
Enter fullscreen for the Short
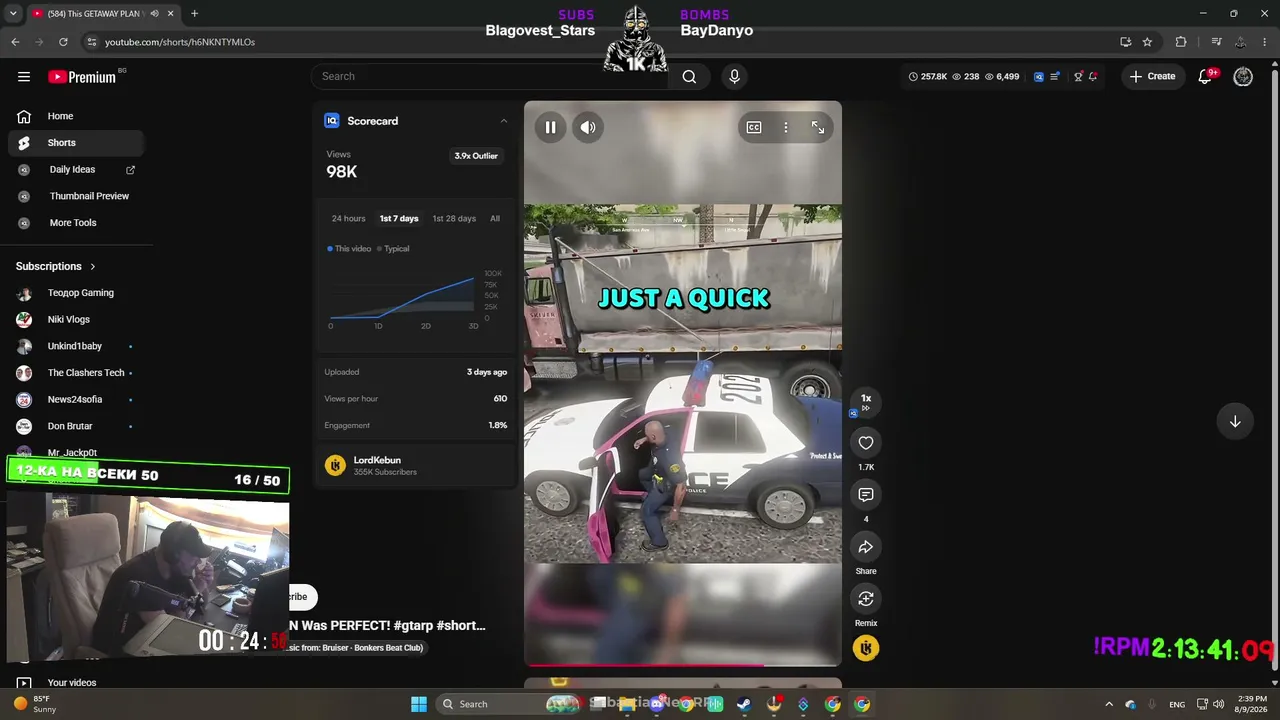(818, 127)
